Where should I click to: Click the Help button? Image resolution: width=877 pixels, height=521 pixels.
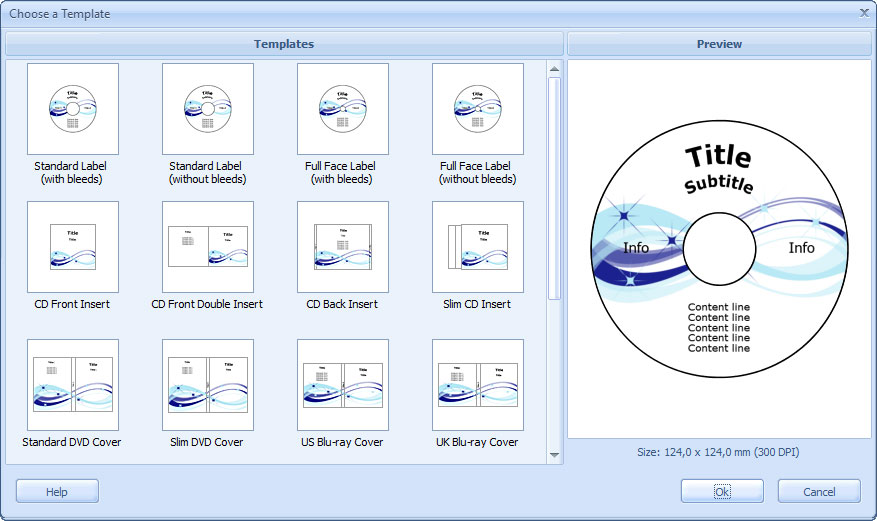coord(57,491)
